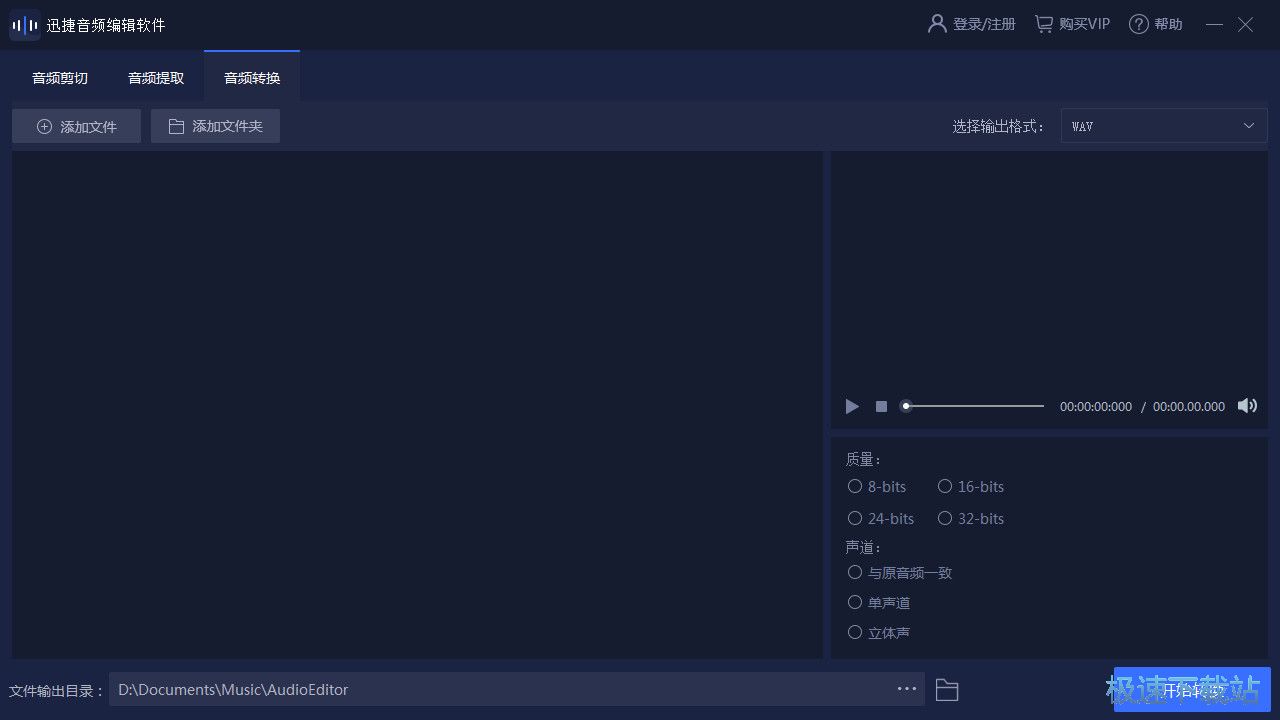Click the 添加文件 button

[77, 127]
